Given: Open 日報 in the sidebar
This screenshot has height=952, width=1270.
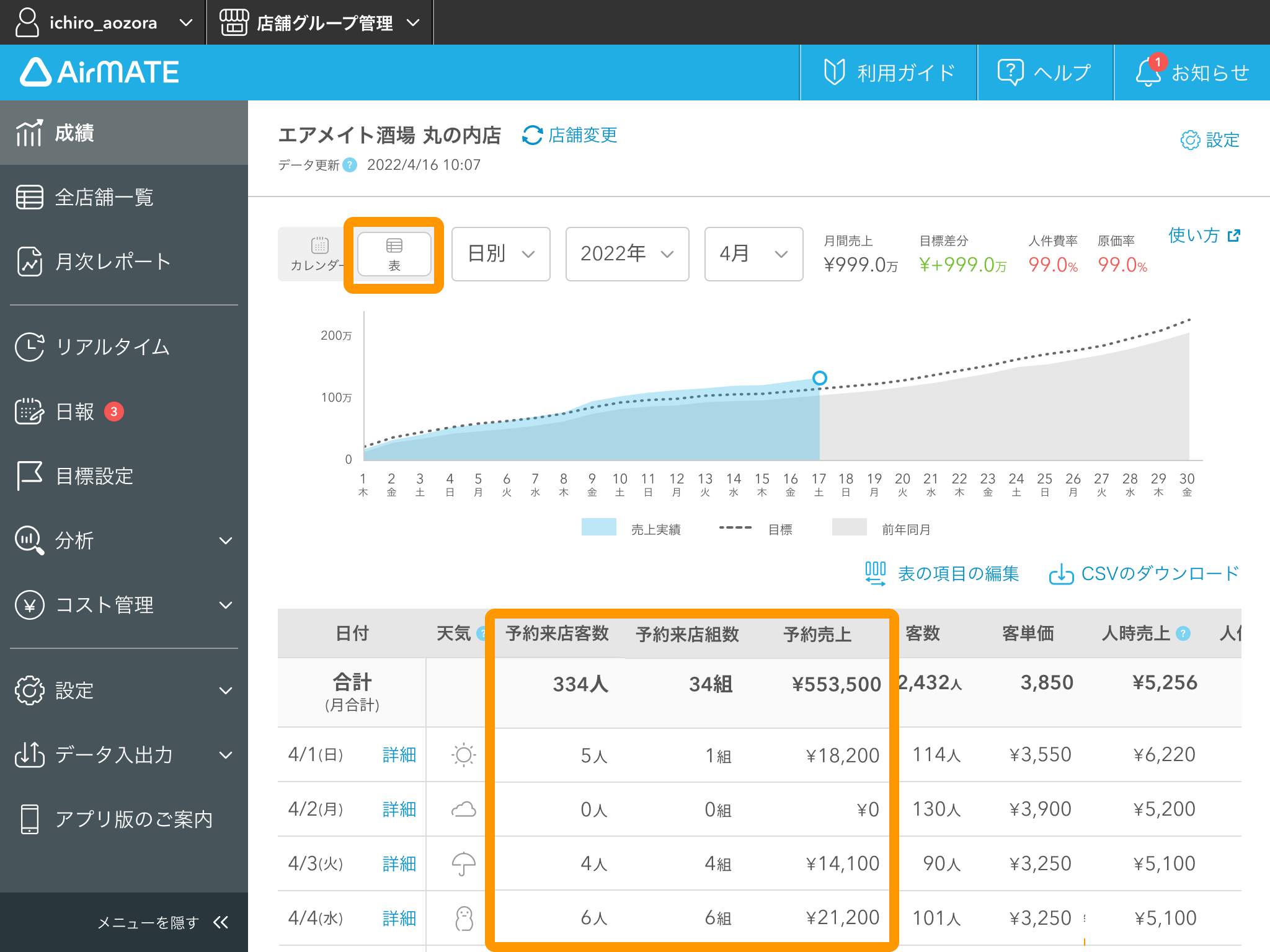Looking at the screenshot, I should [124, 412].
